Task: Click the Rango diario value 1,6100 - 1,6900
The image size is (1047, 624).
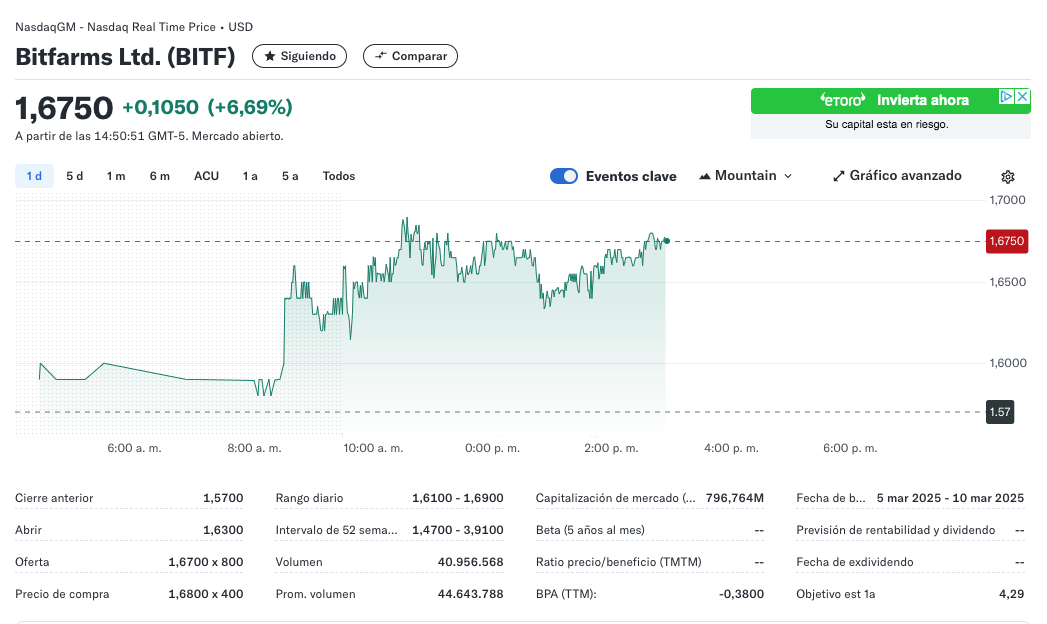Action: coord(457,498)
